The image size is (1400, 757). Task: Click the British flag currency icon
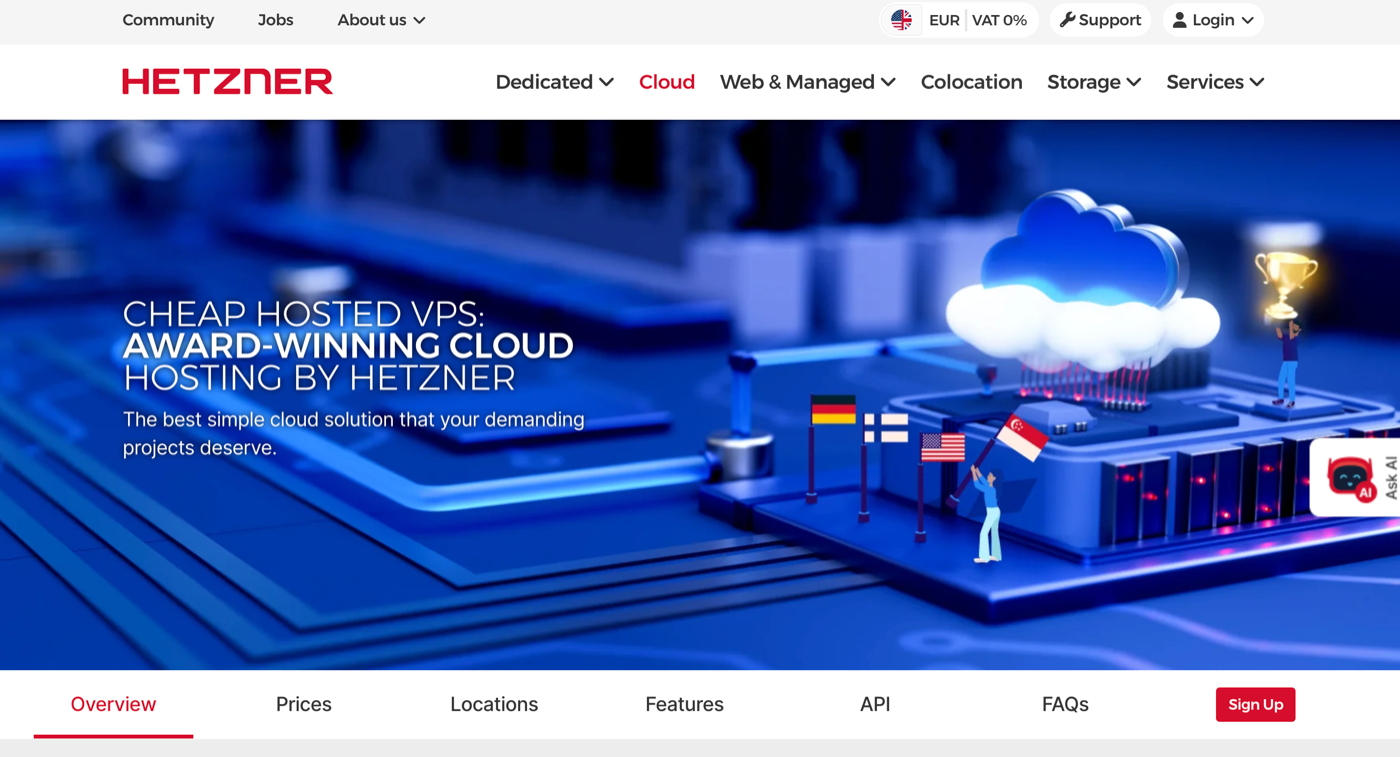point(899,19)
